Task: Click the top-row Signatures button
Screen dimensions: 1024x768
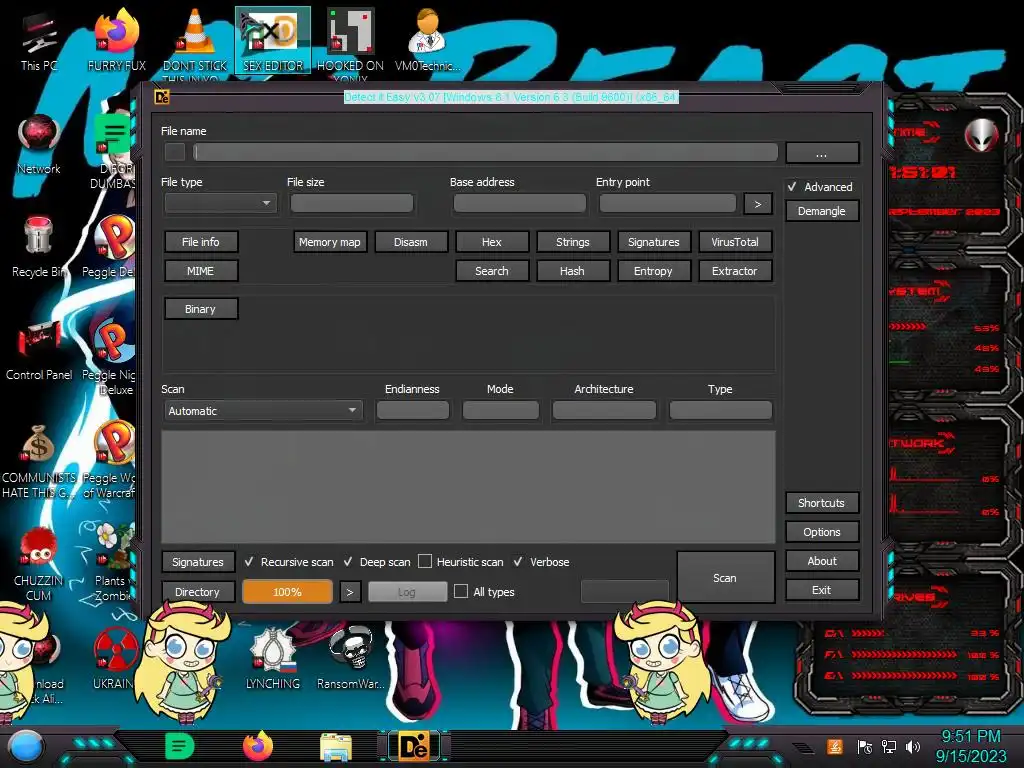Action: (x=654, y=242)
